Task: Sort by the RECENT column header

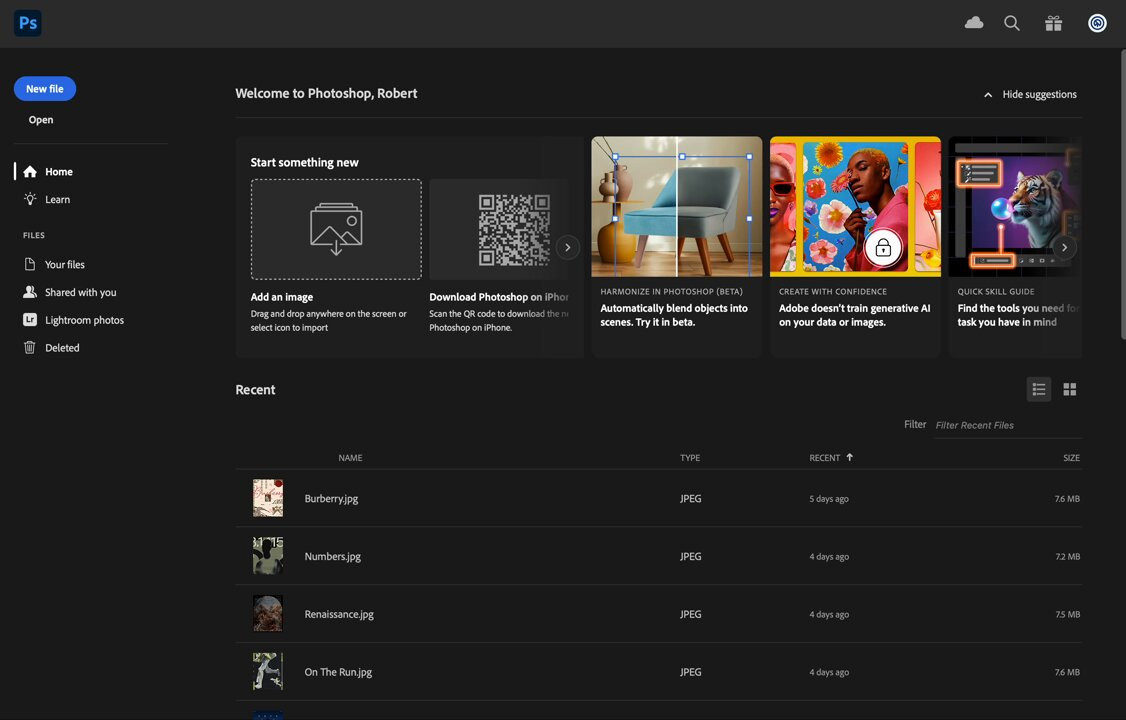Action: pyautogui.click(x=824, y=458)
